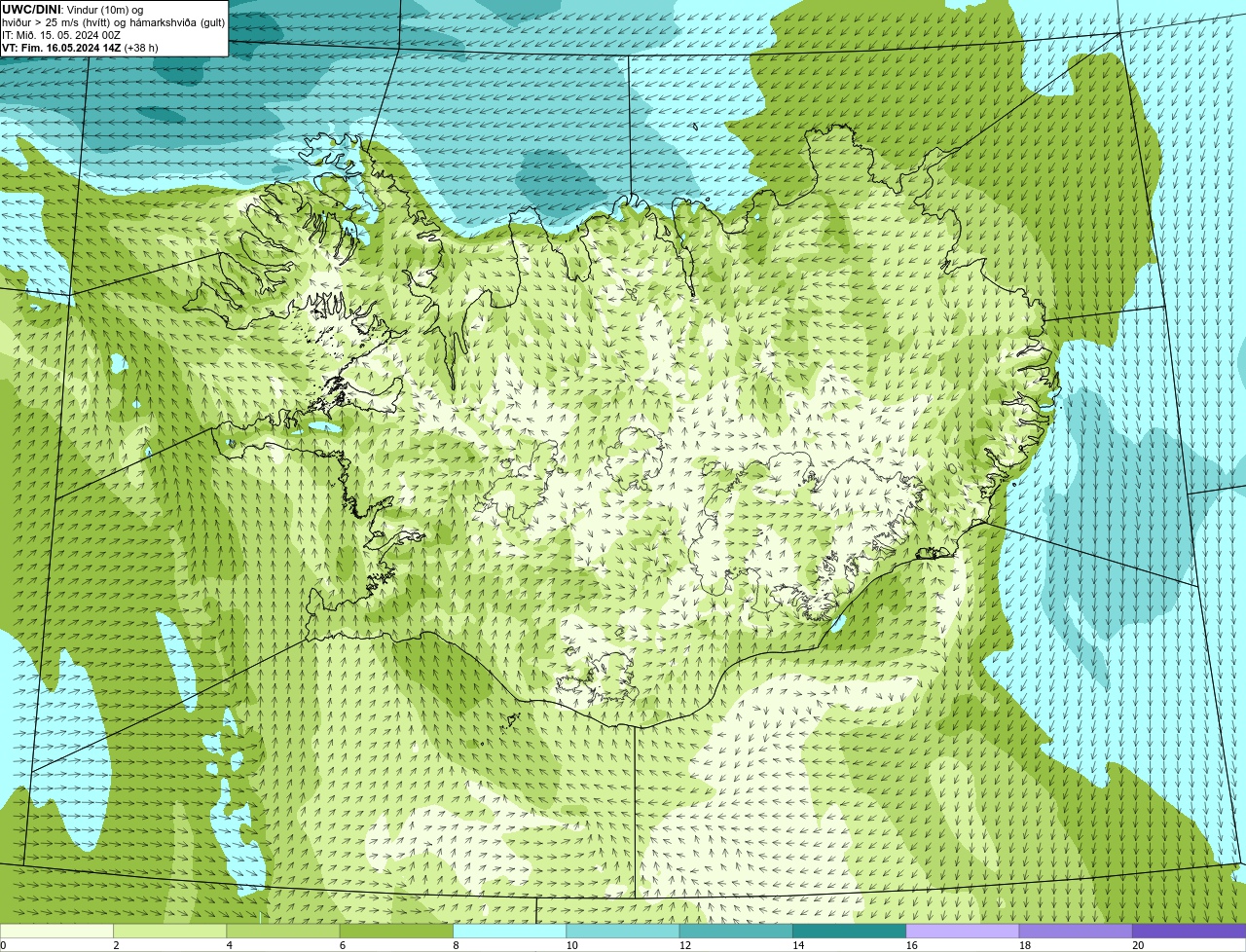Click the 'VT: Fim. 16.05.2024 14Z (+38 h)' line
The height and width of the screenshot is (952, 1246).
point(80,47)
